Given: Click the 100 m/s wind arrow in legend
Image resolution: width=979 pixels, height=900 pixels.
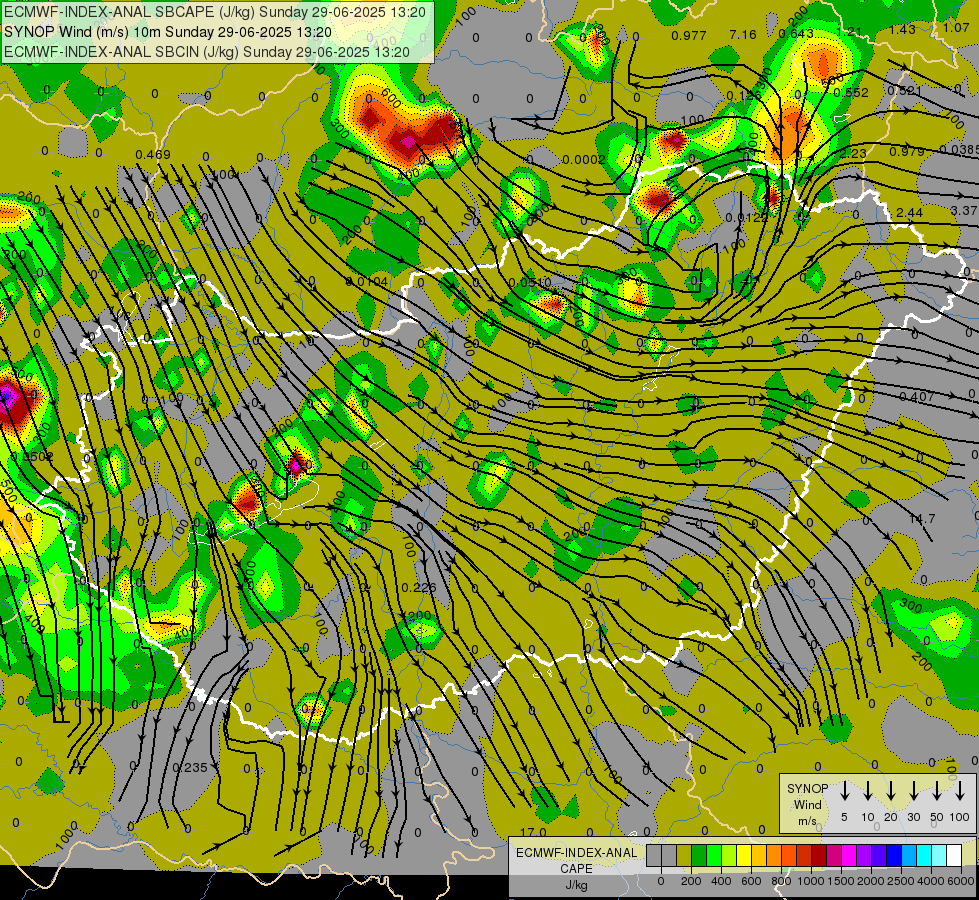Looking at the screenshot, I should pos(960,791).
